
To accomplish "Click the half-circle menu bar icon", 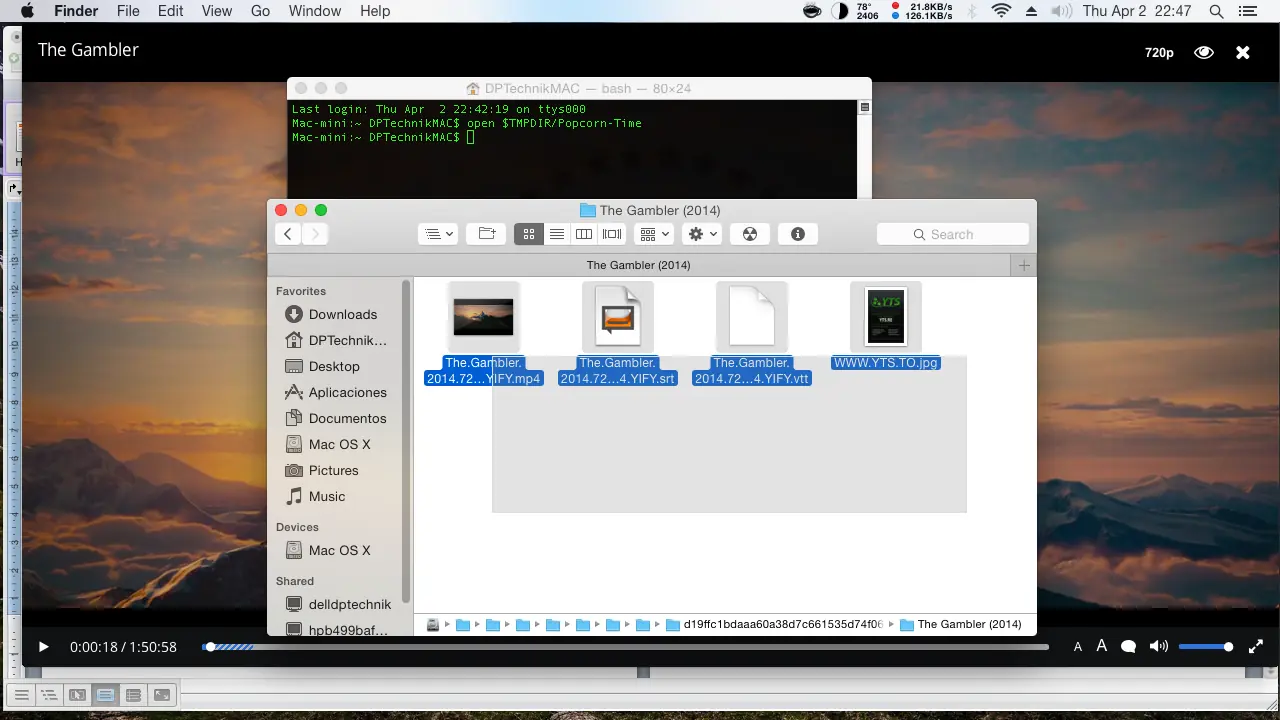I will pyautogui.click(x=839, y=11).
